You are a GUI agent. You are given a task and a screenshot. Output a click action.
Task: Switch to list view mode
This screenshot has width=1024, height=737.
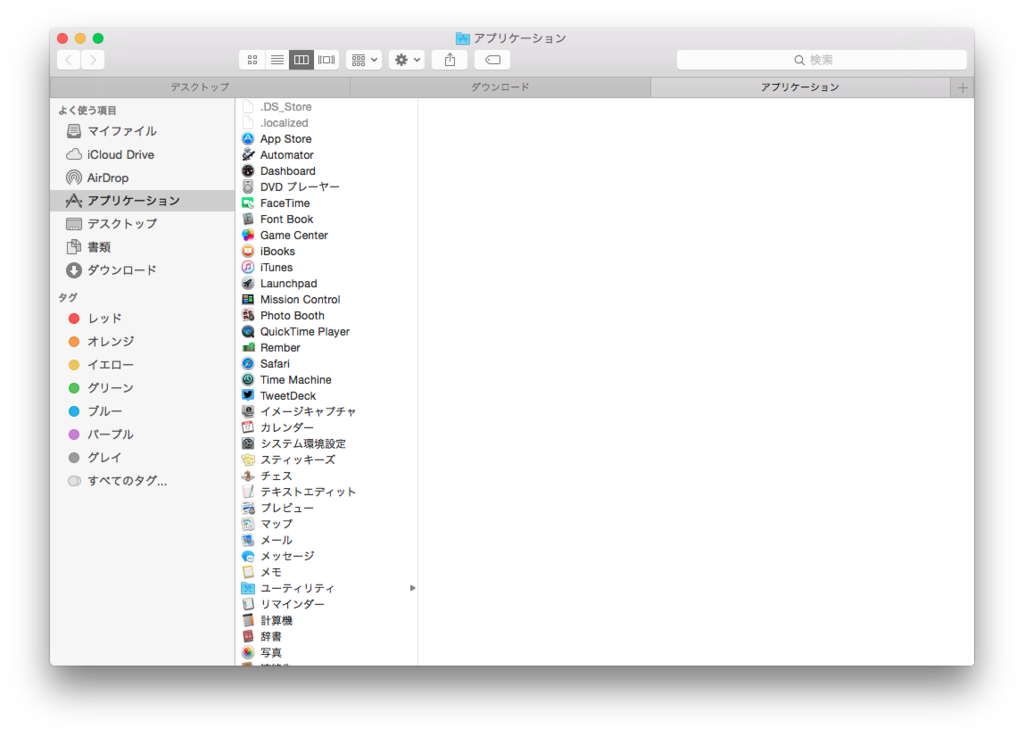point(277,60)
